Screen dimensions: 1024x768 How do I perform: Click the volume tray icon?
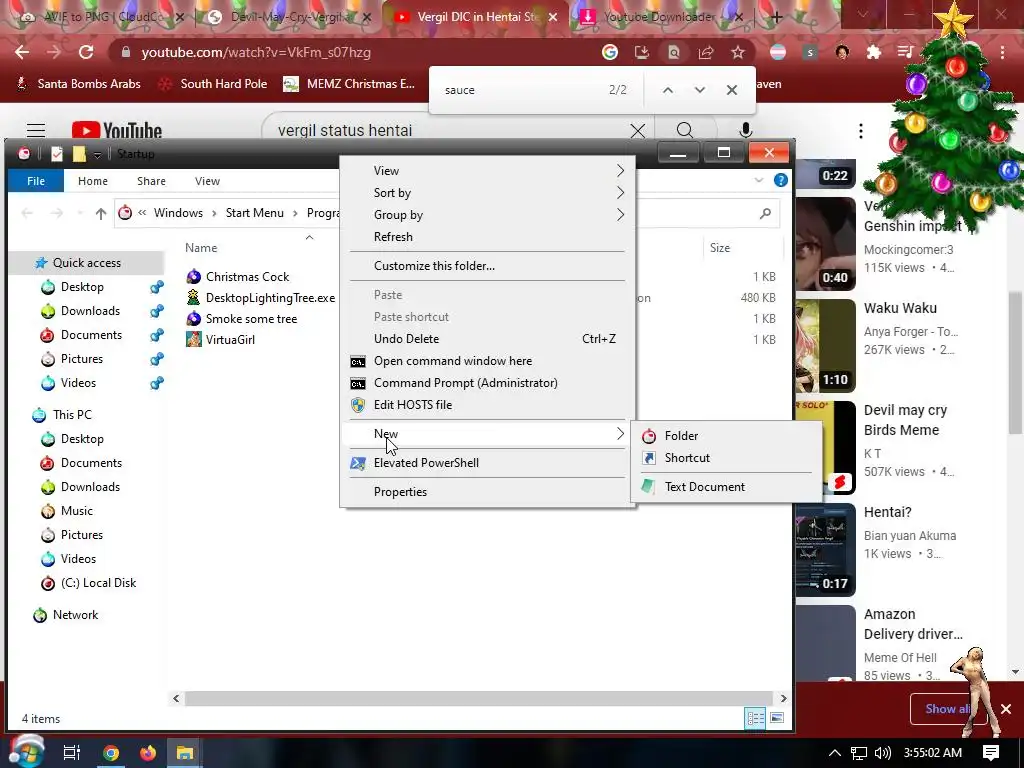tap(882, 753)
